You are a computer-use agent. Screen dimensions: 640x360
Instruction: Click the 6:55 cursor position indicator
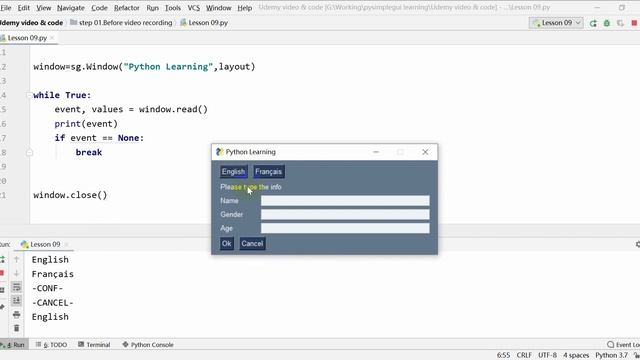coord(503,355)
